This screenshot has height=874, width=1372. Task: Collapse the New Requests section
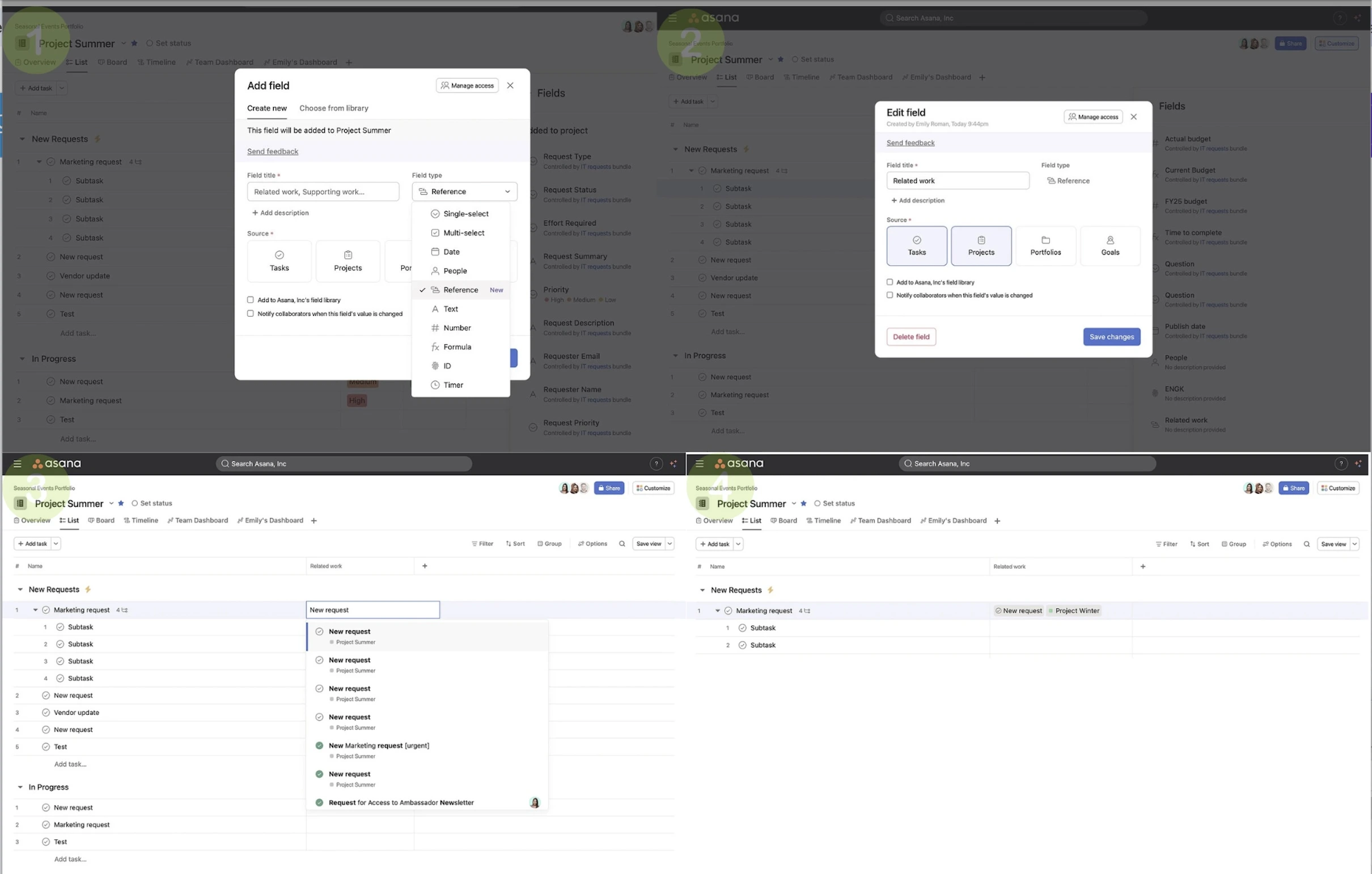click(22, 138)
